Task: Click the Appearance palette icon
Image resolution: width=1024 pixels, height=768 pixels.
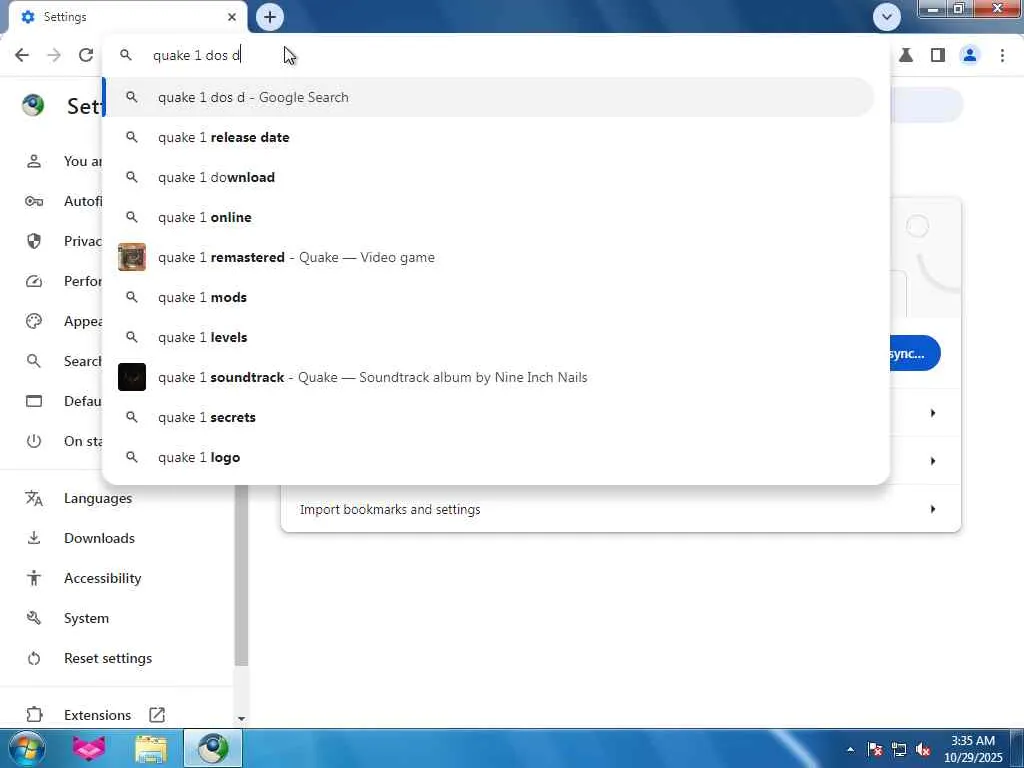Action: coord(34,321)
